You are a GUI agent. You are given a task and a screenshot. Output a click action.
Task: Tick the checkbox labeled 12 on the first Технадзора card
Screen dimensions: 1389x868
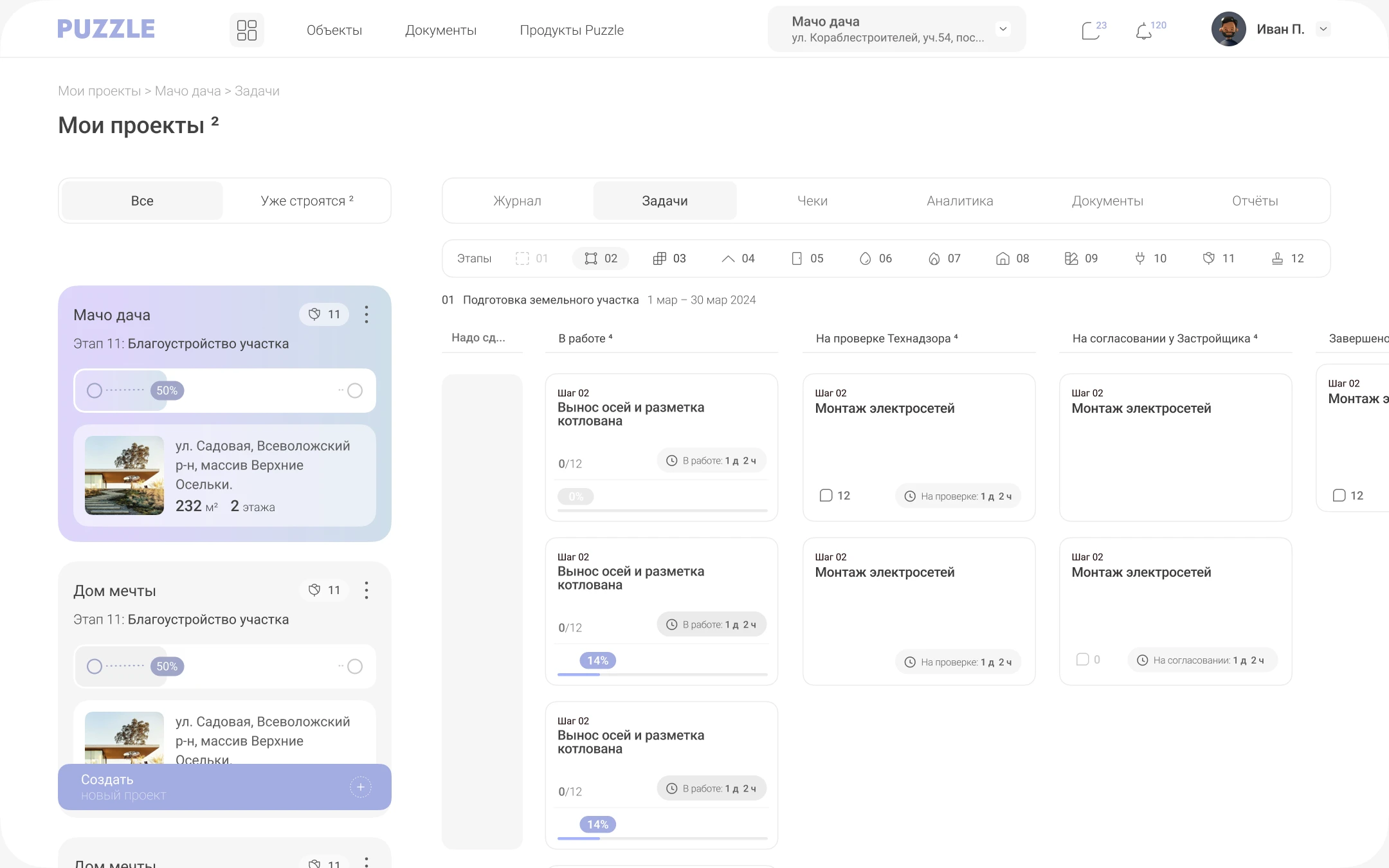point(826,496)
